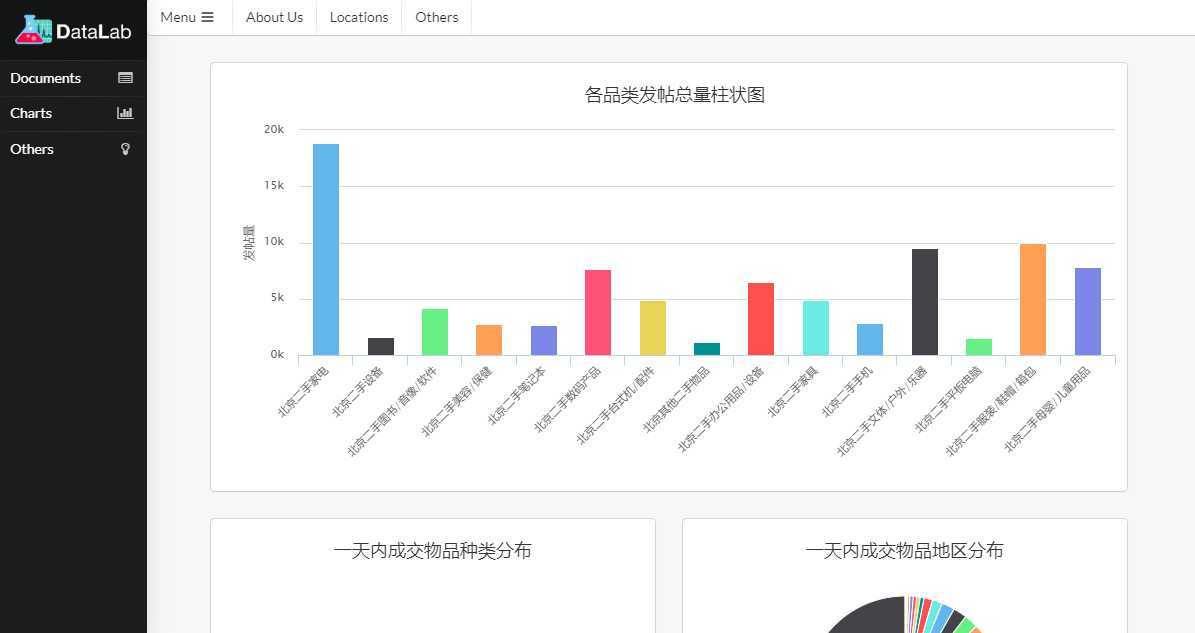Click the pink 北京二手数码产品 bar
Image resolution: width=1195 pixels, height=633 pixels.
pyautogui.click(x=598, y=312)
